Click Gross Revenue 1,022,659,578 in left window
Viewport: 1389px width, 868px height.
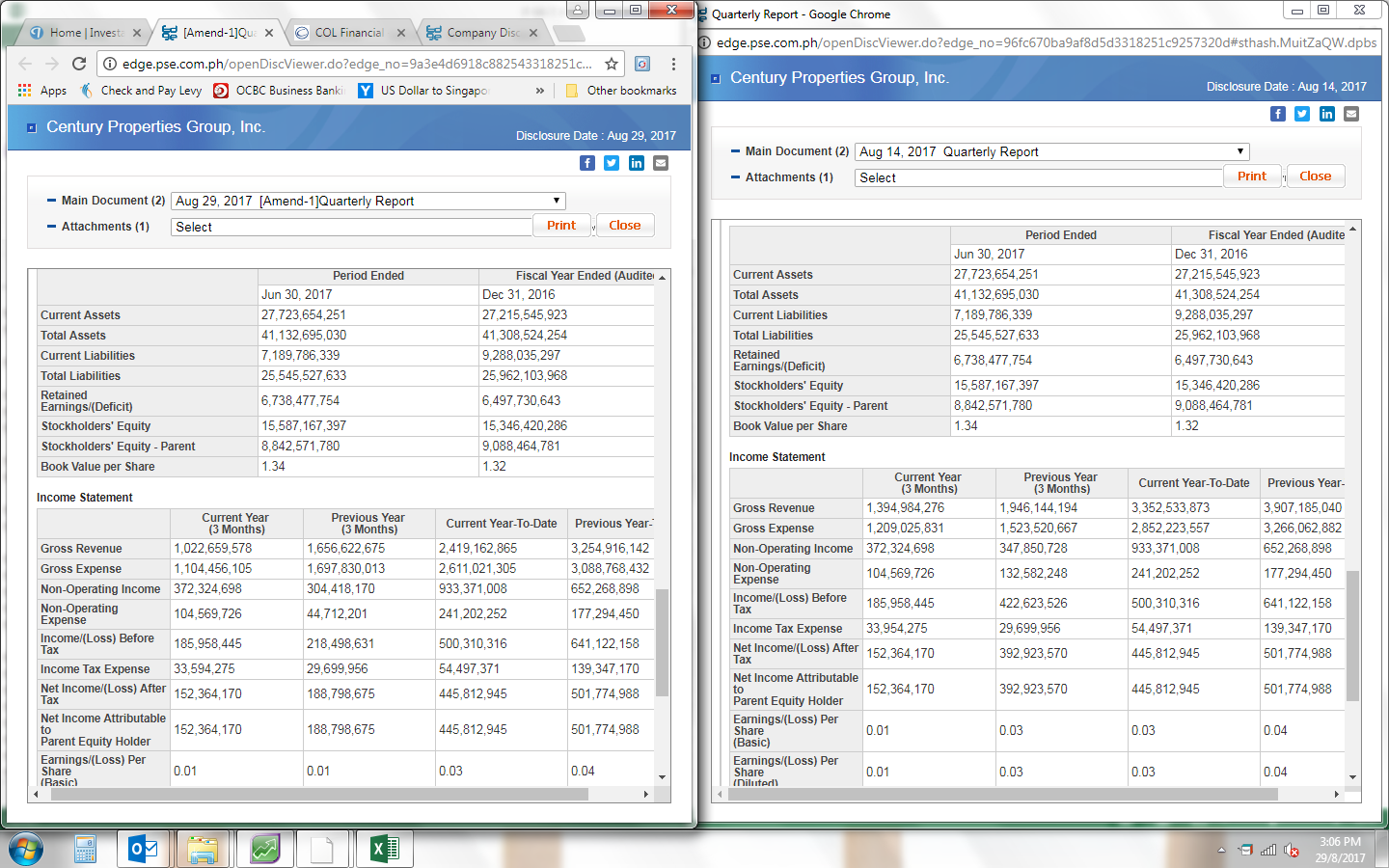212,548
